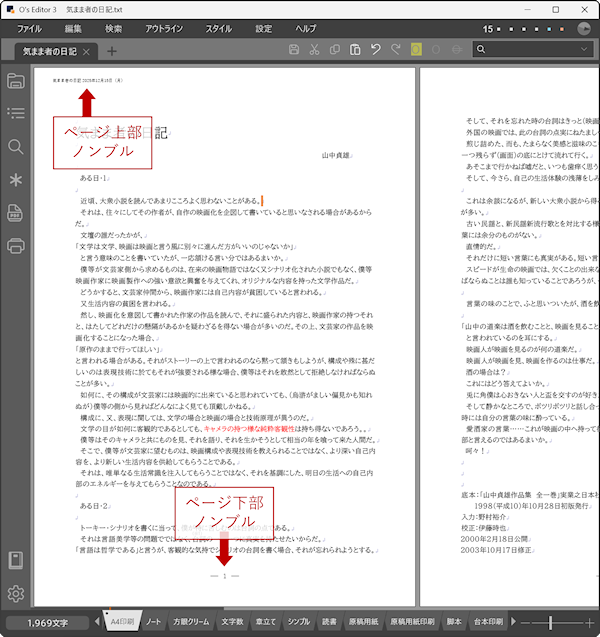The image size is (600, 637).
Task: Adjust the zoom slider at bottom right
Action: (550, 623)
